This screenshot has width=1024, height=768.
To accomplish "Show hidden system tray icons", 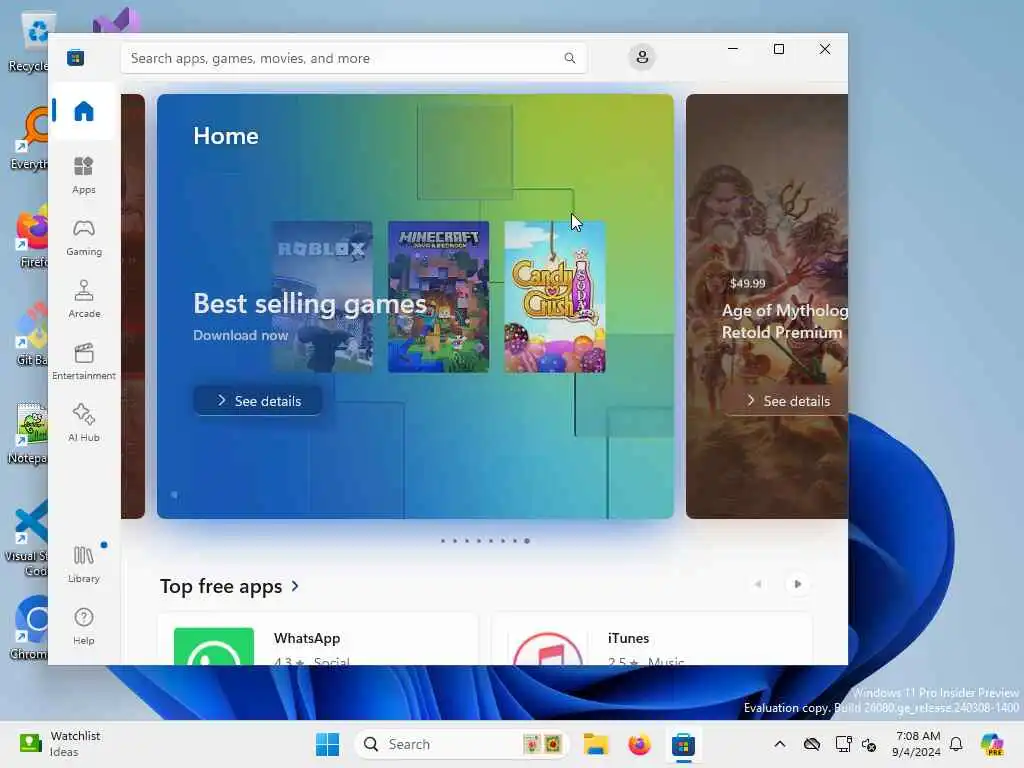I will tap(780, 744).
